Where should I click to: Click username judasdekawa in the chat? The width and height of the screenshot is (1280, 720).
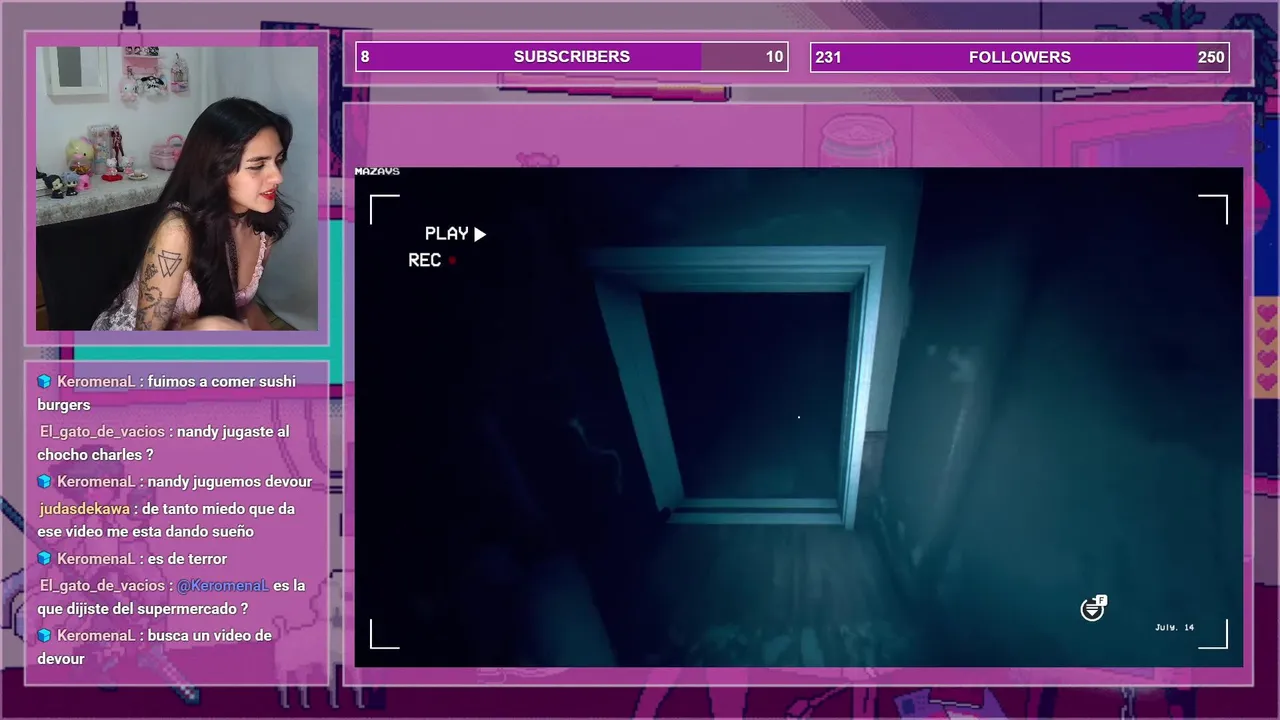[x=84, y=508]
